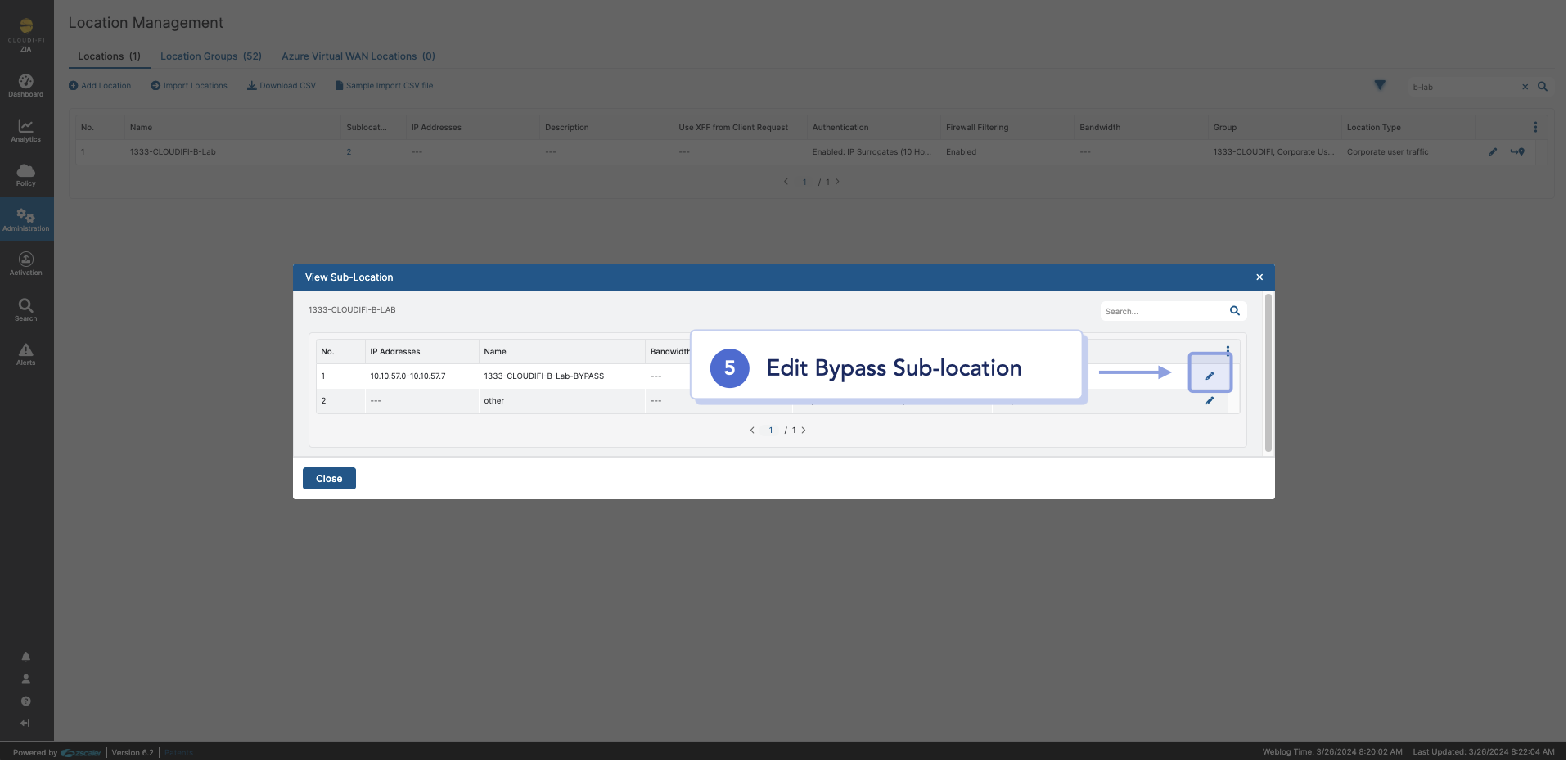Open Analytics from the sidebar

(26, 130)
